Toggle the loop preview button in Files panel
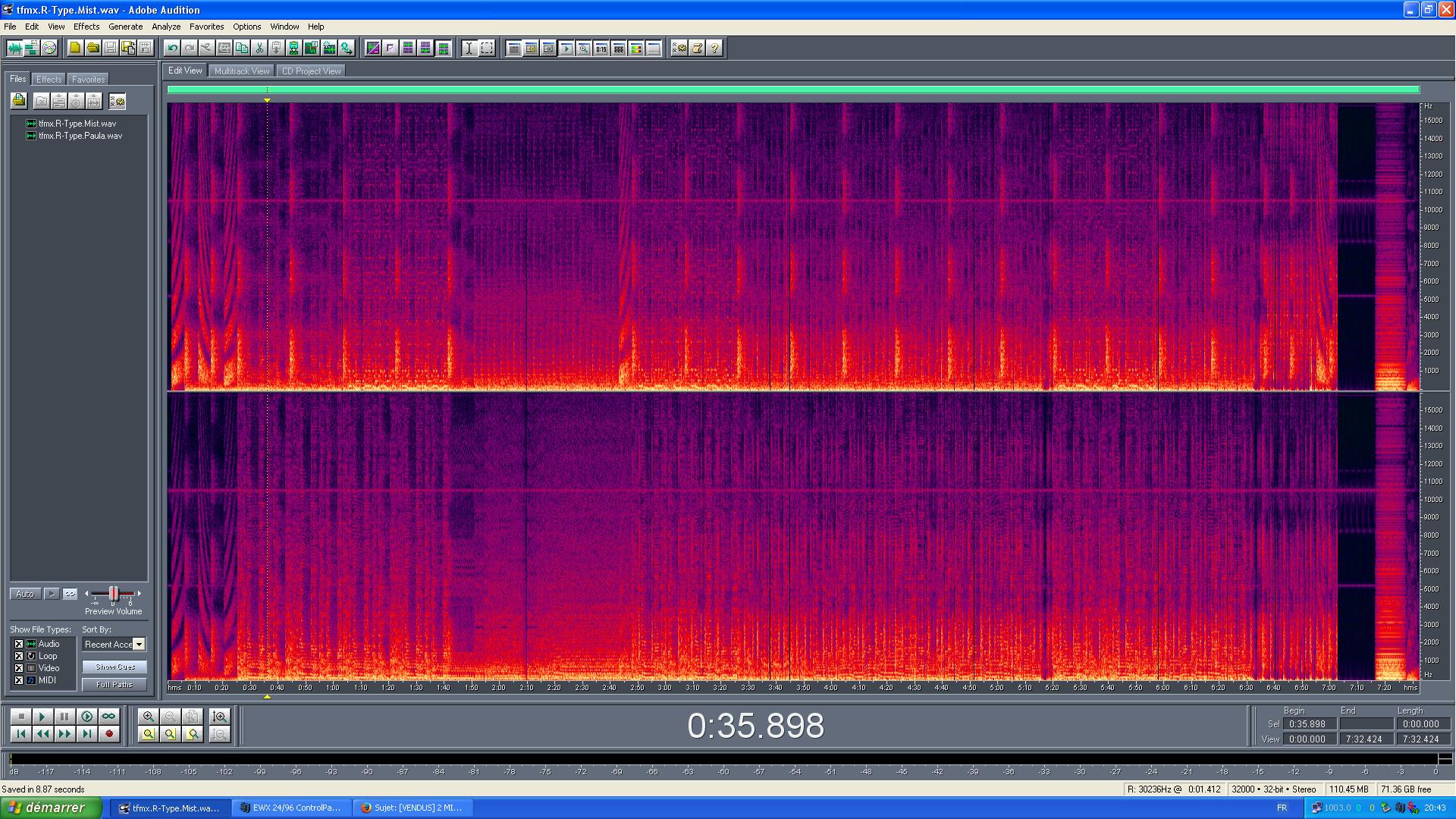Viewport: 1456px width, 819px height. tap(70, 594)
